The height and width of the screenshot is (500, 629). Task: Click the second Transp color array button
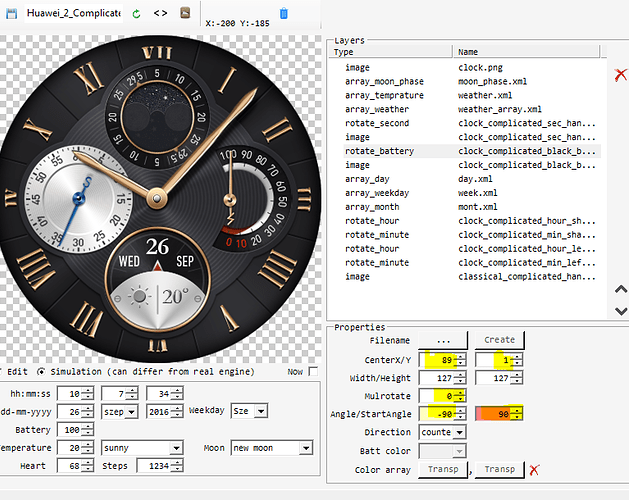click(x=499, y=470)
